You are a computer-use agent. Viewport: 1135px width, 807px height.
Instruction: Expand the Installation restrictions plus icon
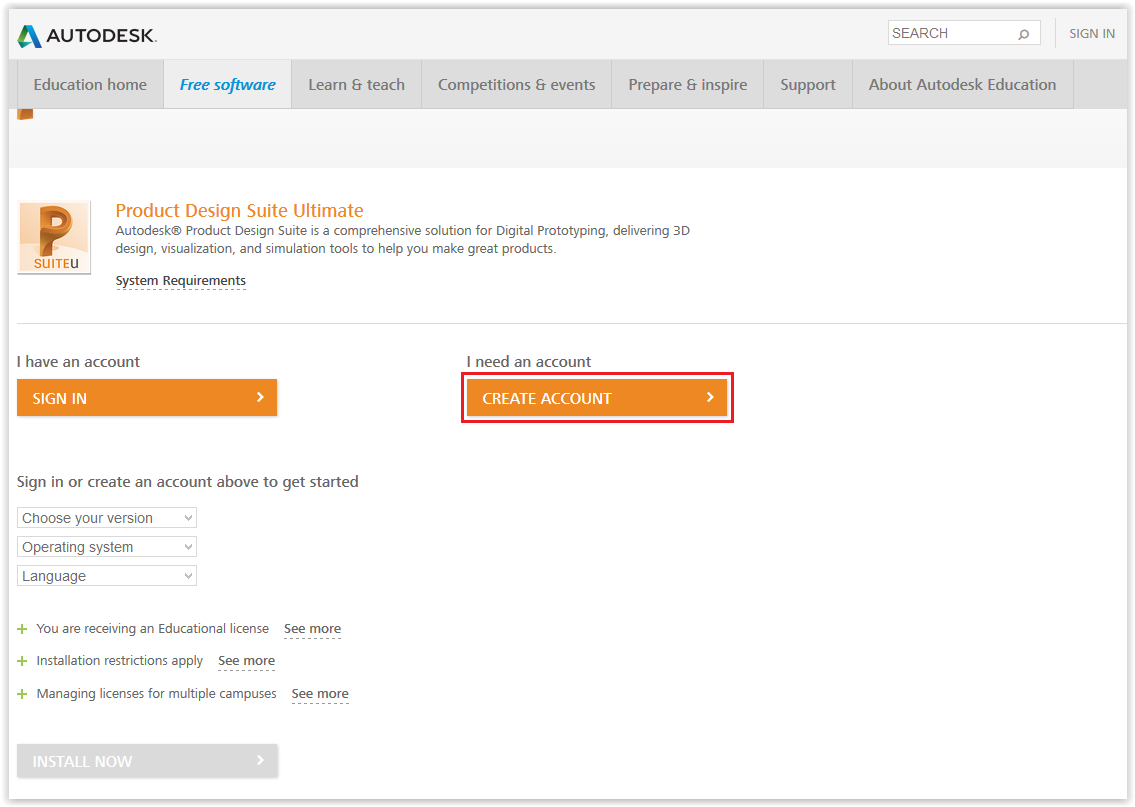coord(22,661)
